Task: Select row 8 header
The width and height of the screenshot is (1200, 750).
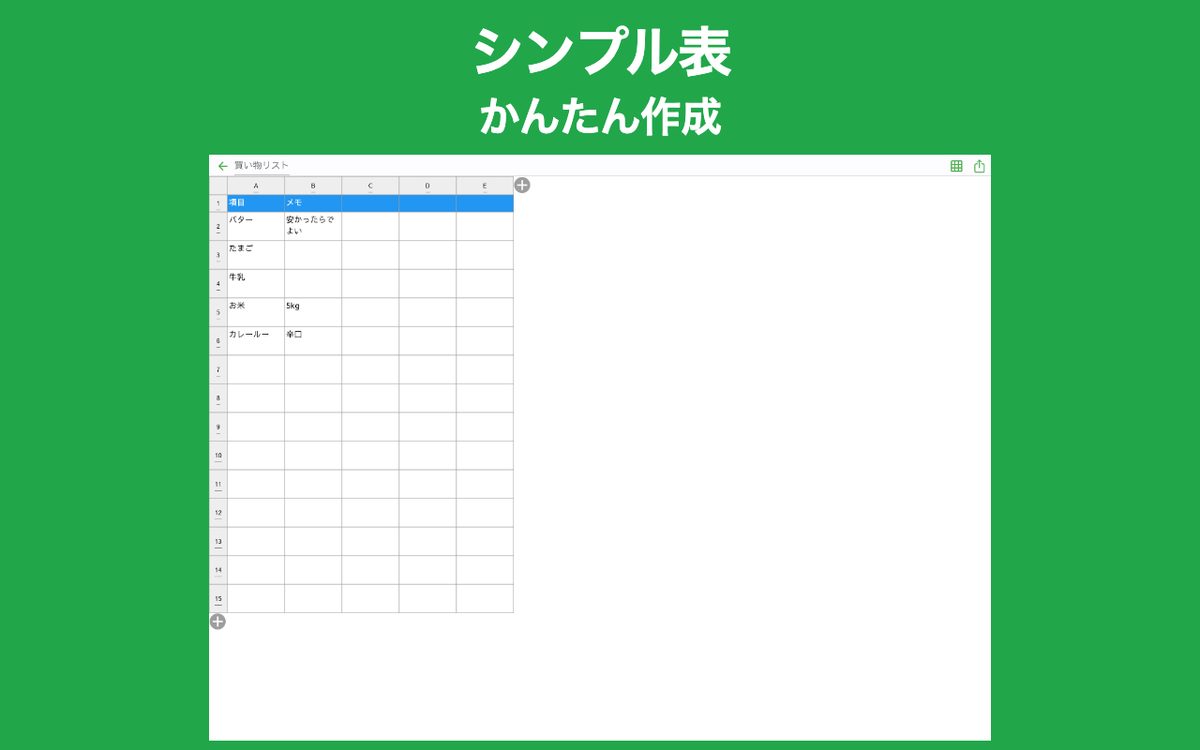Action: (218, 399)
